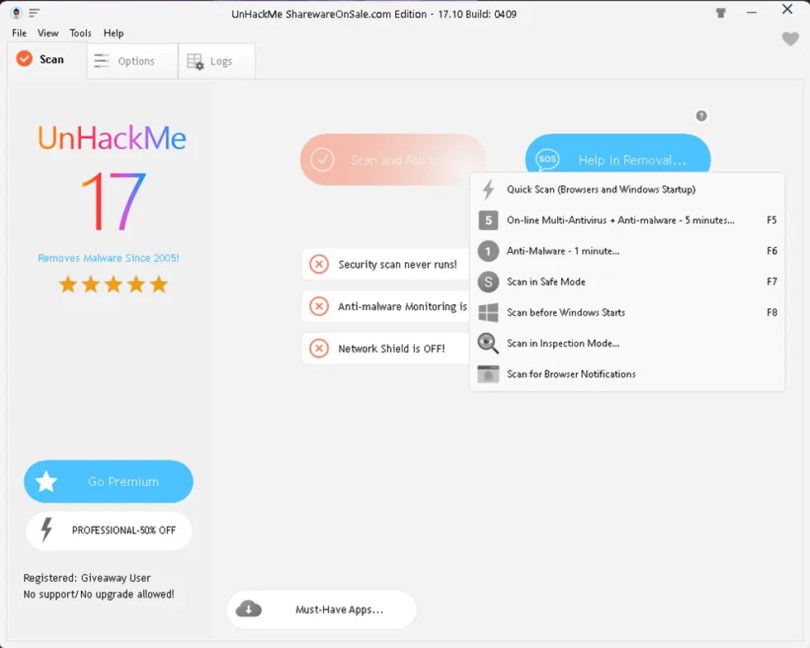Click Security scan never runs! status
Viewport: 810px width, 648px height.
click(x=385, y=264)
